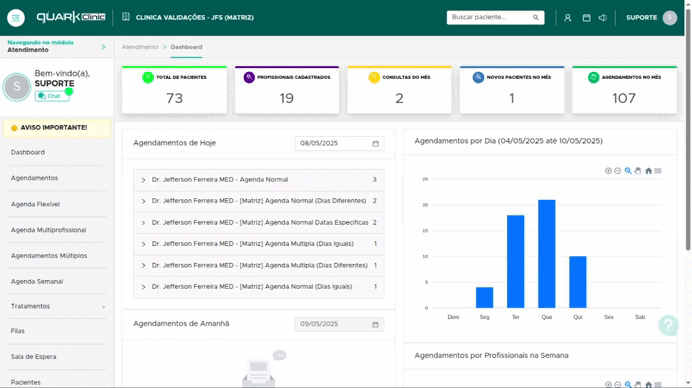
Task: Open the AVISO IMPORTANTE! notice
Action: click(x=57, y=128)
